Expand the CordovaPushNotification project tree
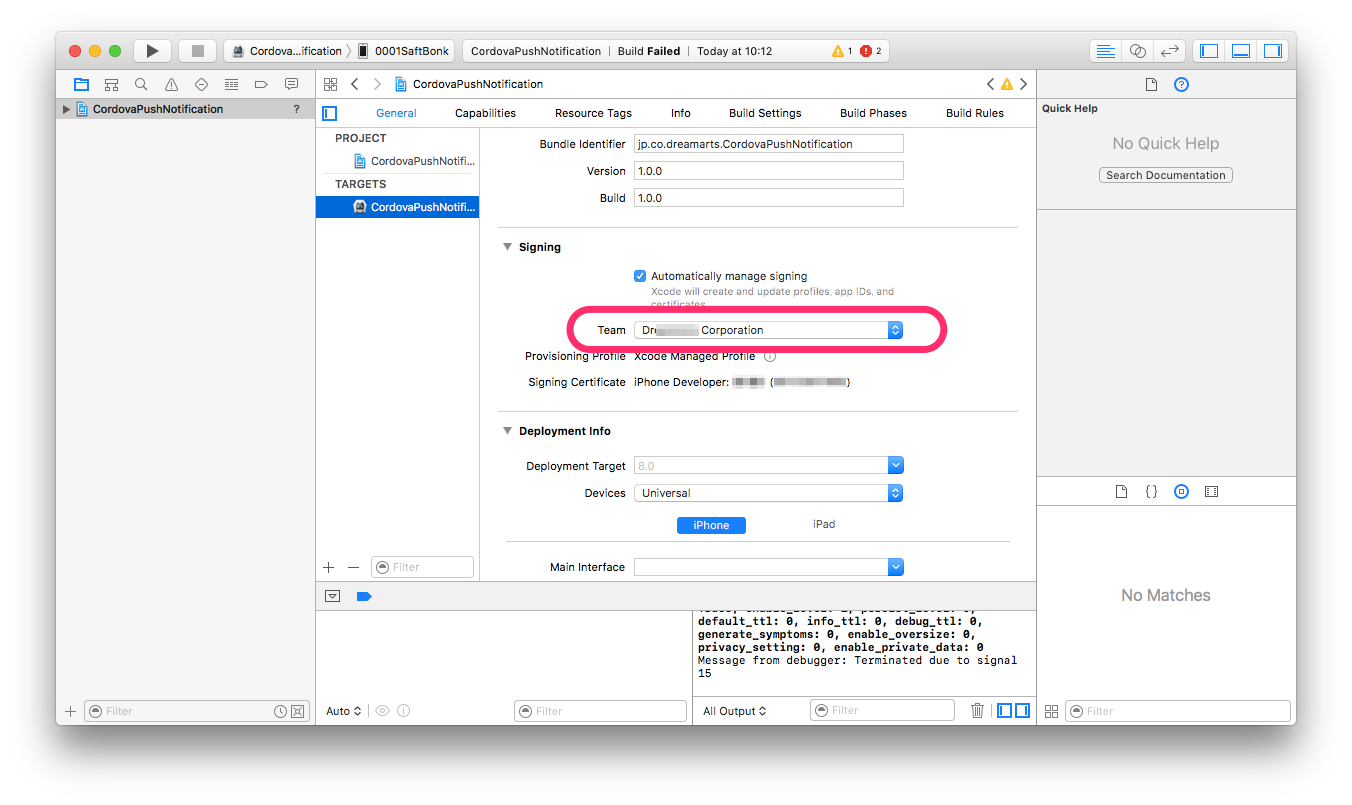Image resolution: width=1352 pixels, height=805 pixels. [67, 110]
